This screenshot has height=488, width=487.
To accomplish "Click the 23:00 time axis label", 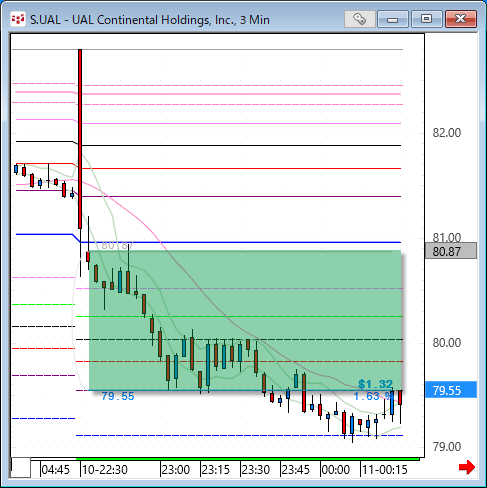I will [x=176, y=470].
